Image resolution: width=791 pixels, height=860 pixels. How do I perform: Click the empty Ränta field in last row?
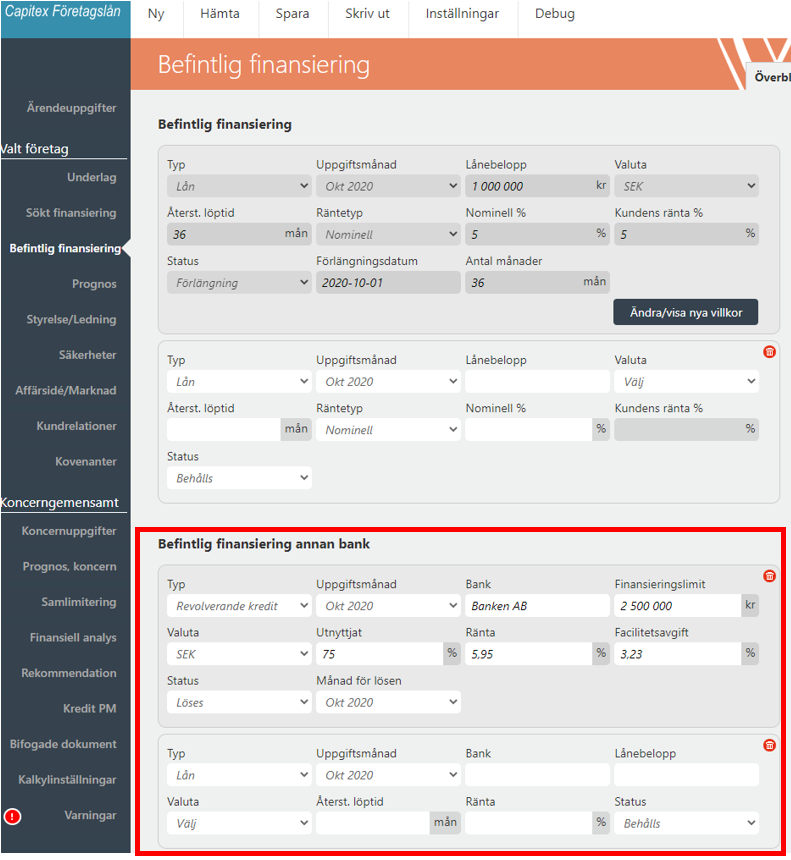click(529, 823)
